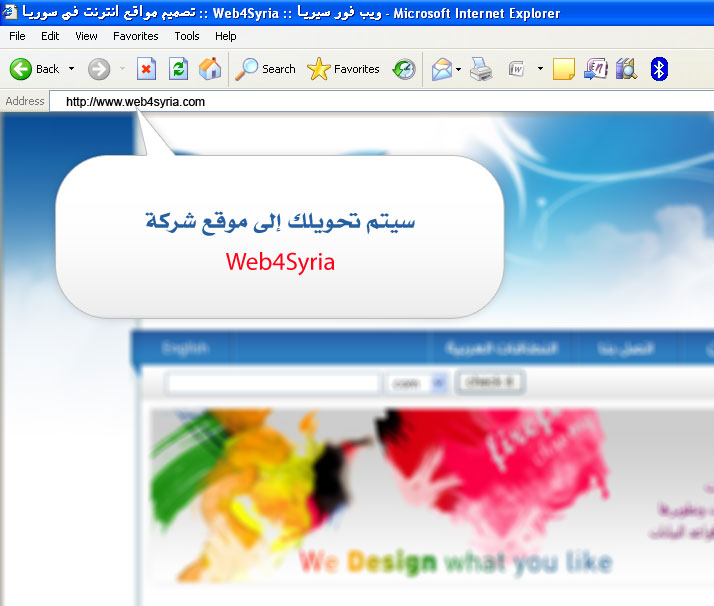This screenshot has width=714, height=606.
Task: Open the View menu
Action: pos(86,36)
